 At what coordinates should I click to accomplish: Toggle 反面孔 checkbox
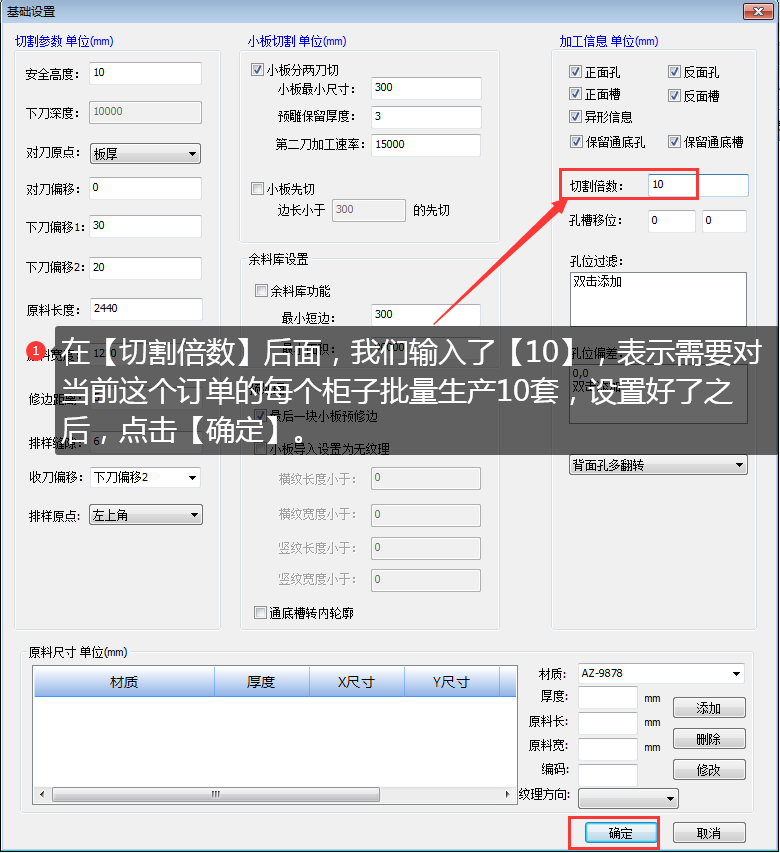[x=674, y=71]
